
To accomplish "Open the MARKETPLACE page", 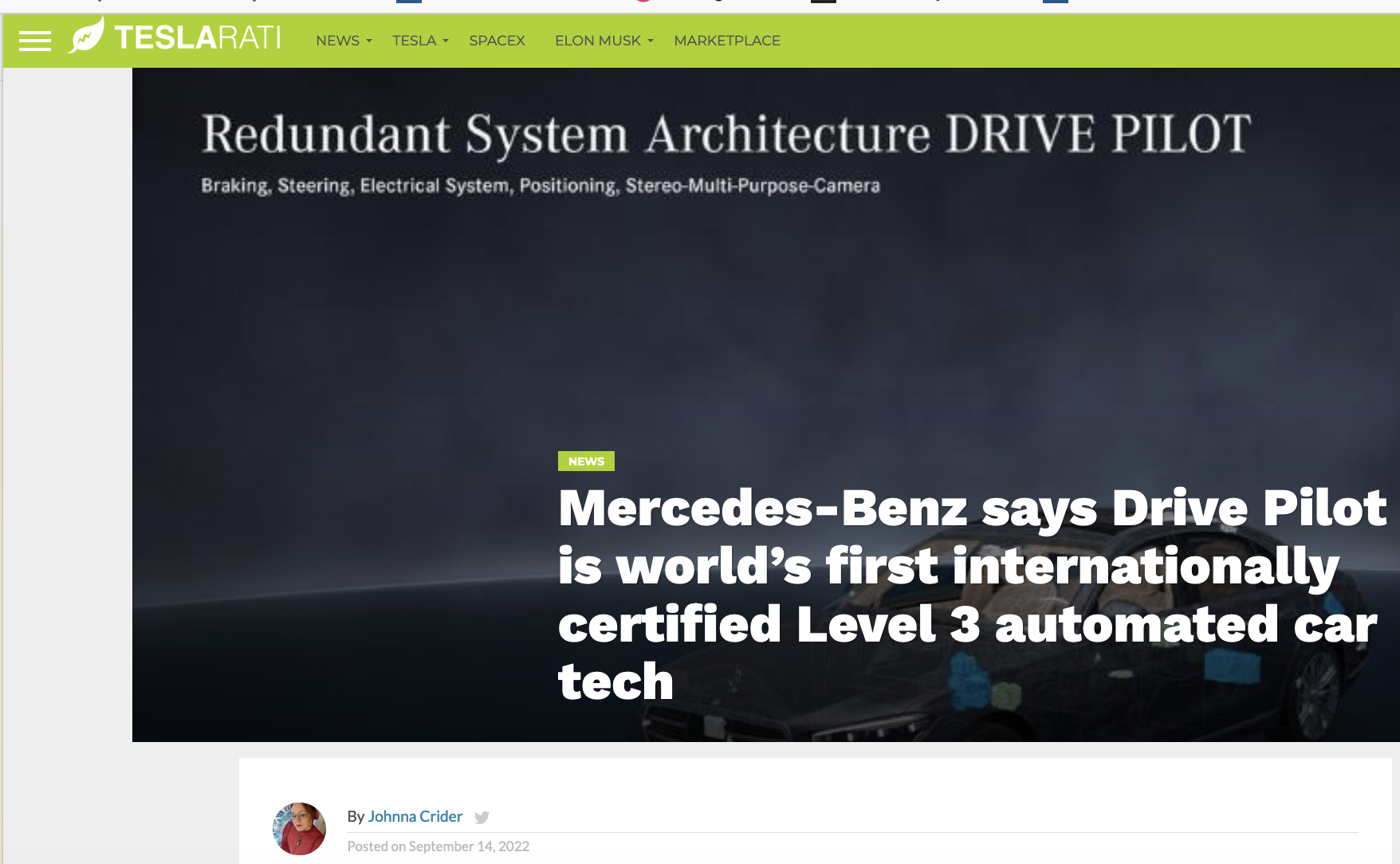I will (727, 41).
